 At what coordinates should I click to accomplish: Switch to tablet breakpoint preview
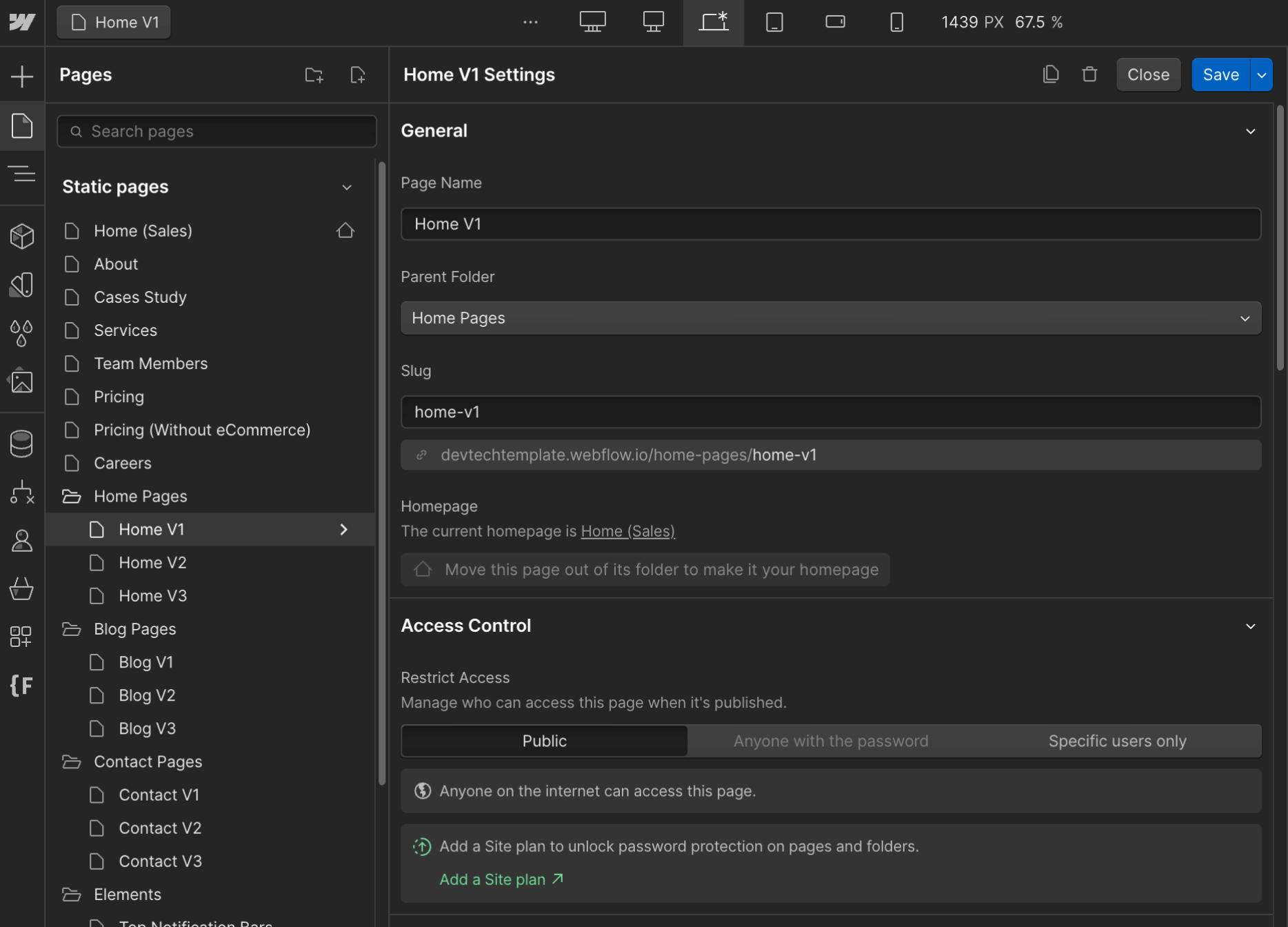774,21
